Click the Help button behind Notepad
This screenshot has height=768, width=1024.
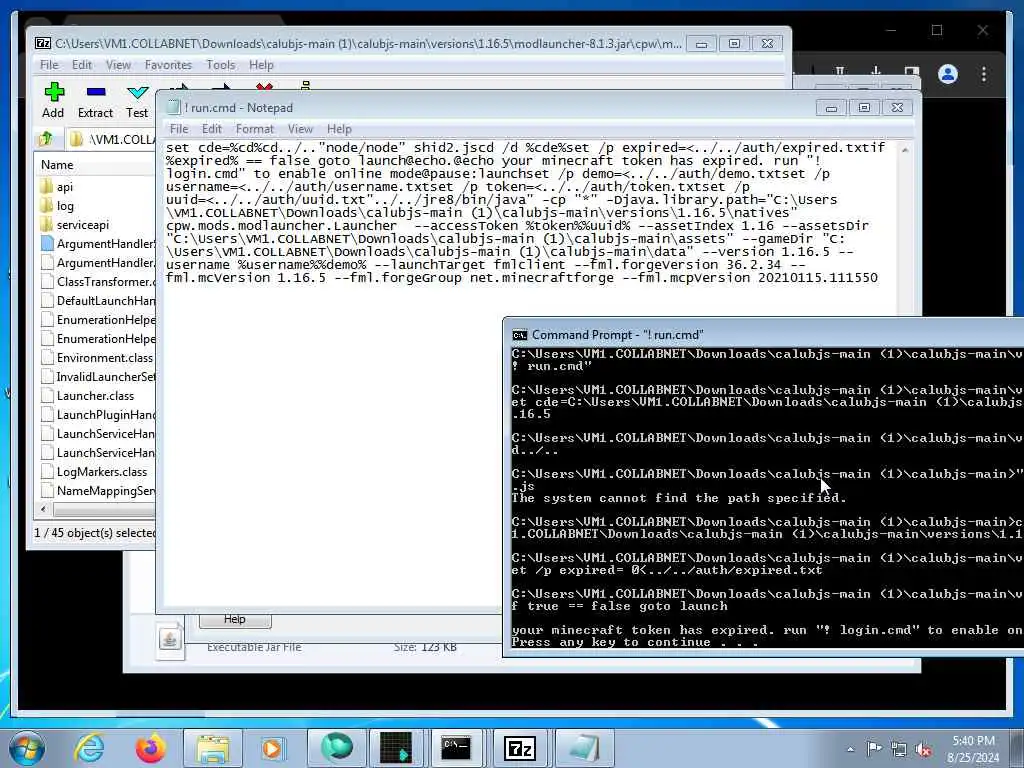(x=235, y=619)
